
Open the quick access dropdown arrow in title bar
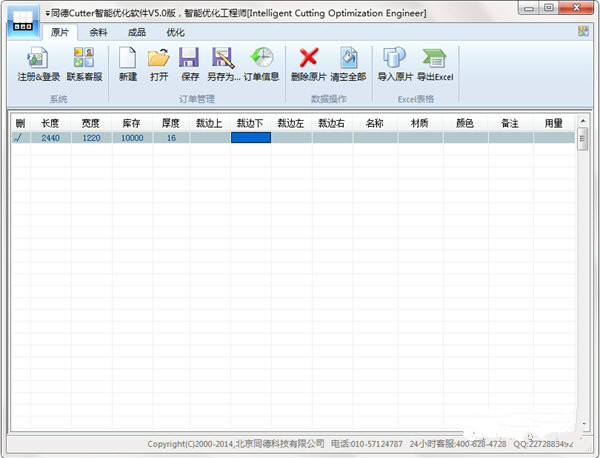pyautogui.click(x=47, y=13)
